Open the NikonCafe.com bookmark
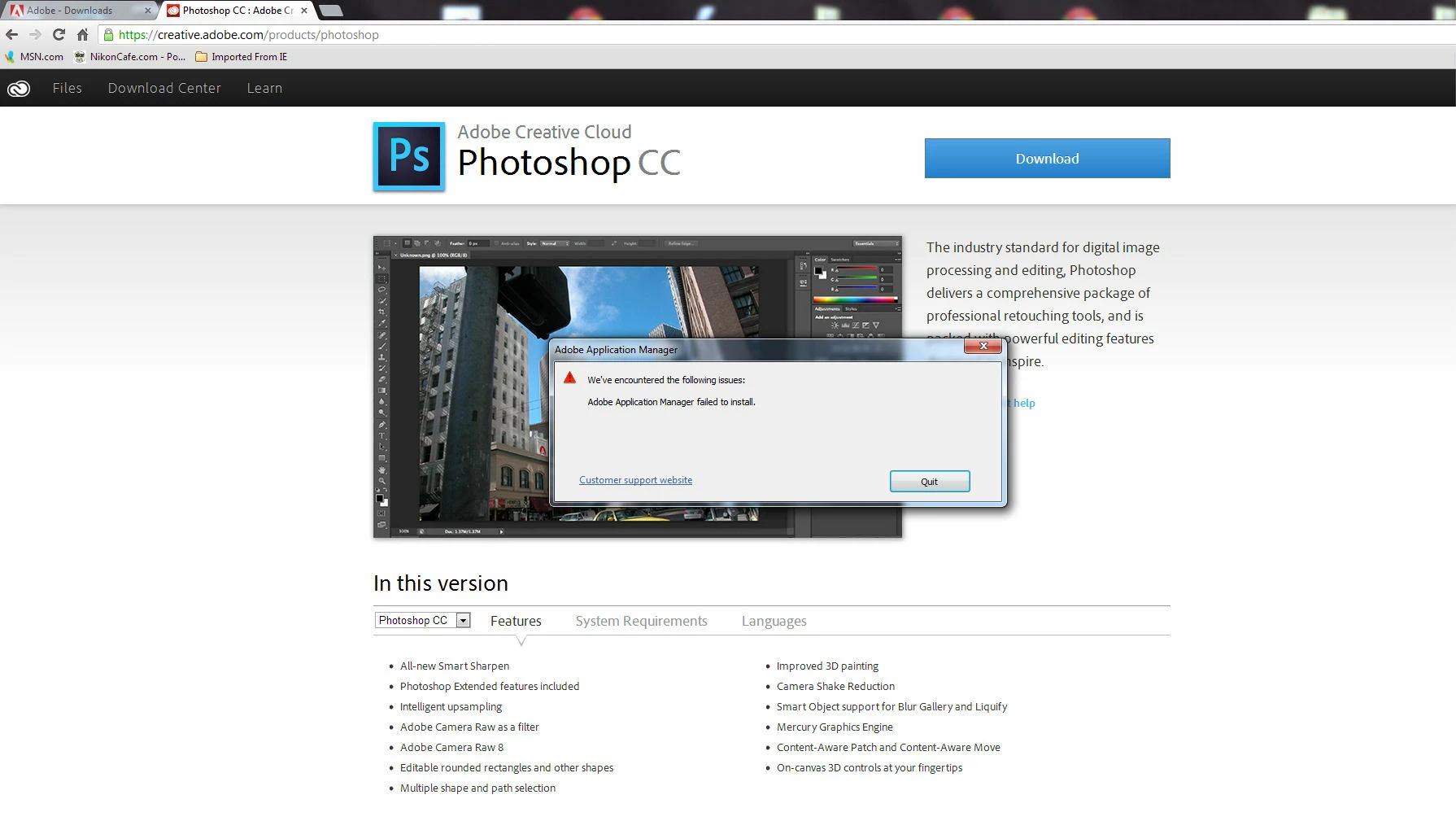1456x821 pixels. click(130, 57)
